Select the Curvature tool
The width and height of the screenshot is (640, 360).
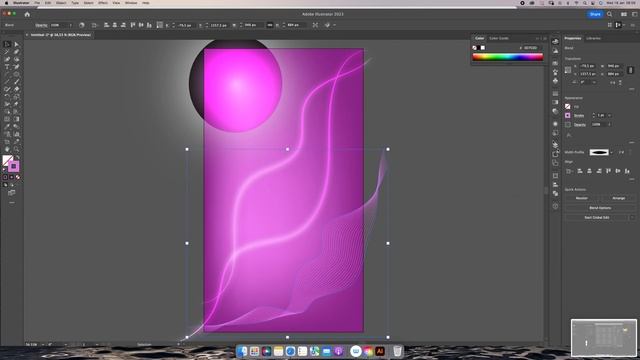[16, 59]
